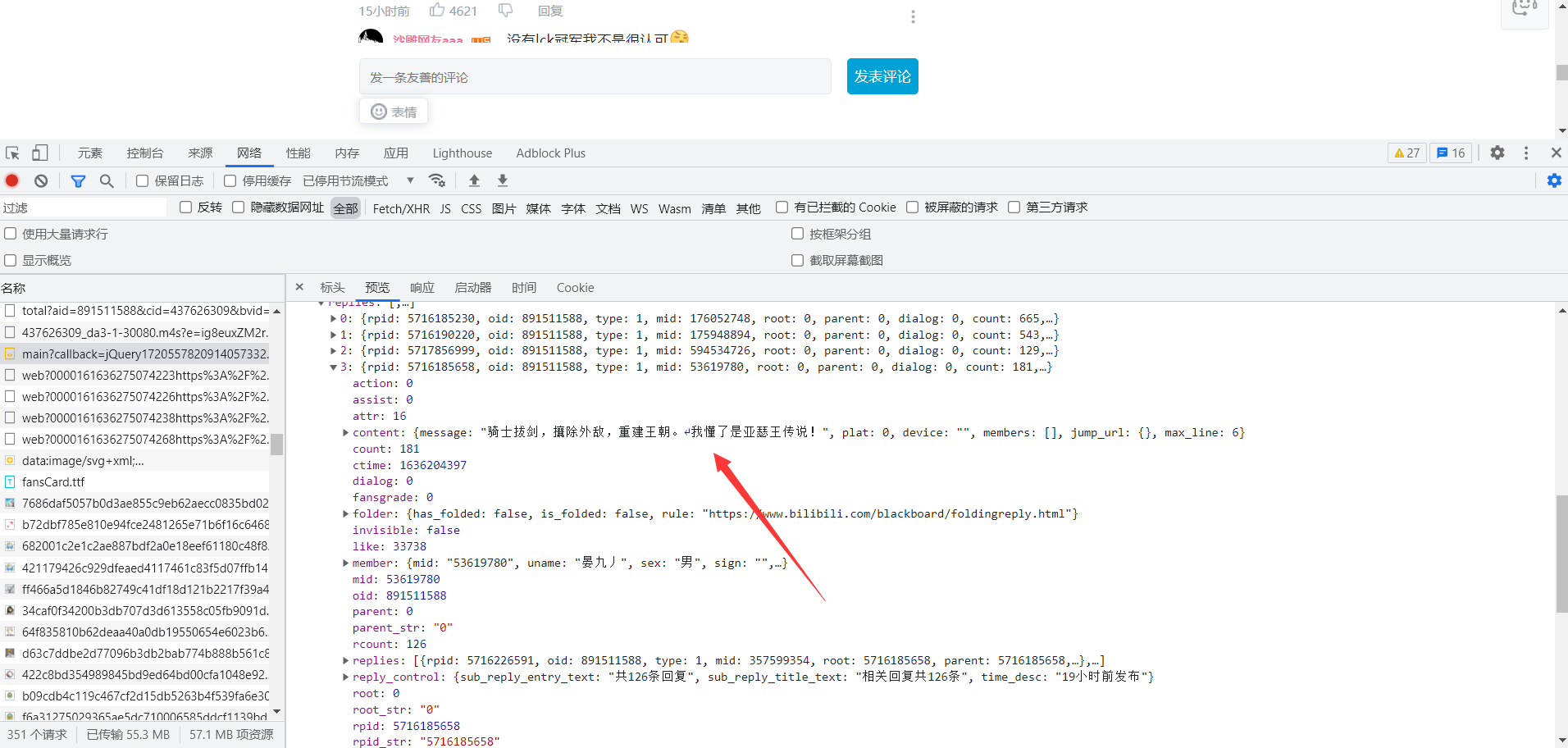Switch to 控制台 Console tab
Screen dimensions: 1568x748
click(x=145, y=153)
